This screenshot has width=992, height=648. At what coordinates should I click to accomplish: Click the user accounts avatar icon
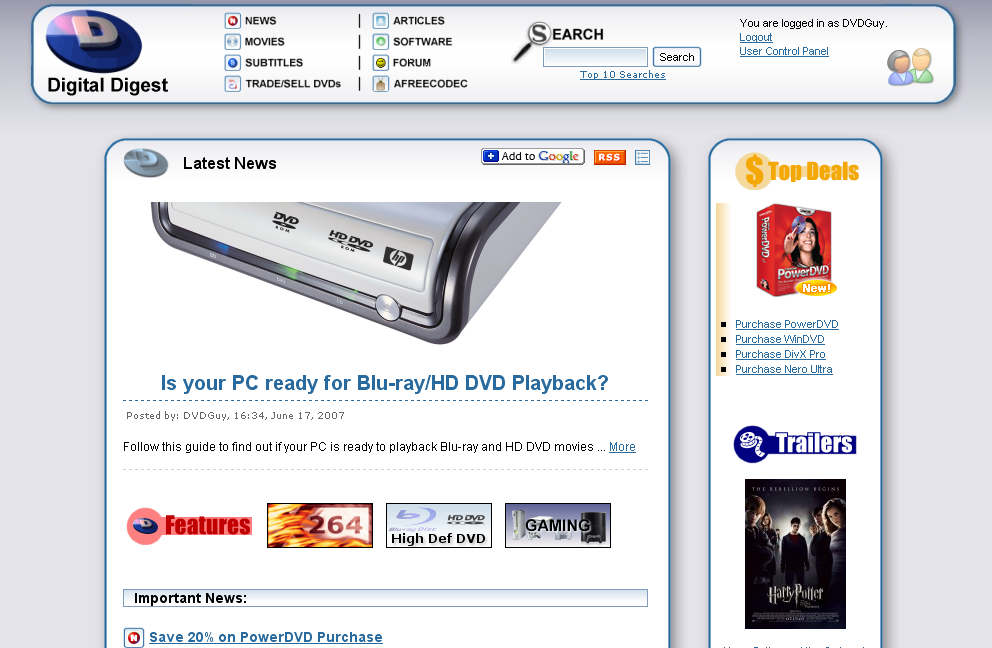point(909,66)
